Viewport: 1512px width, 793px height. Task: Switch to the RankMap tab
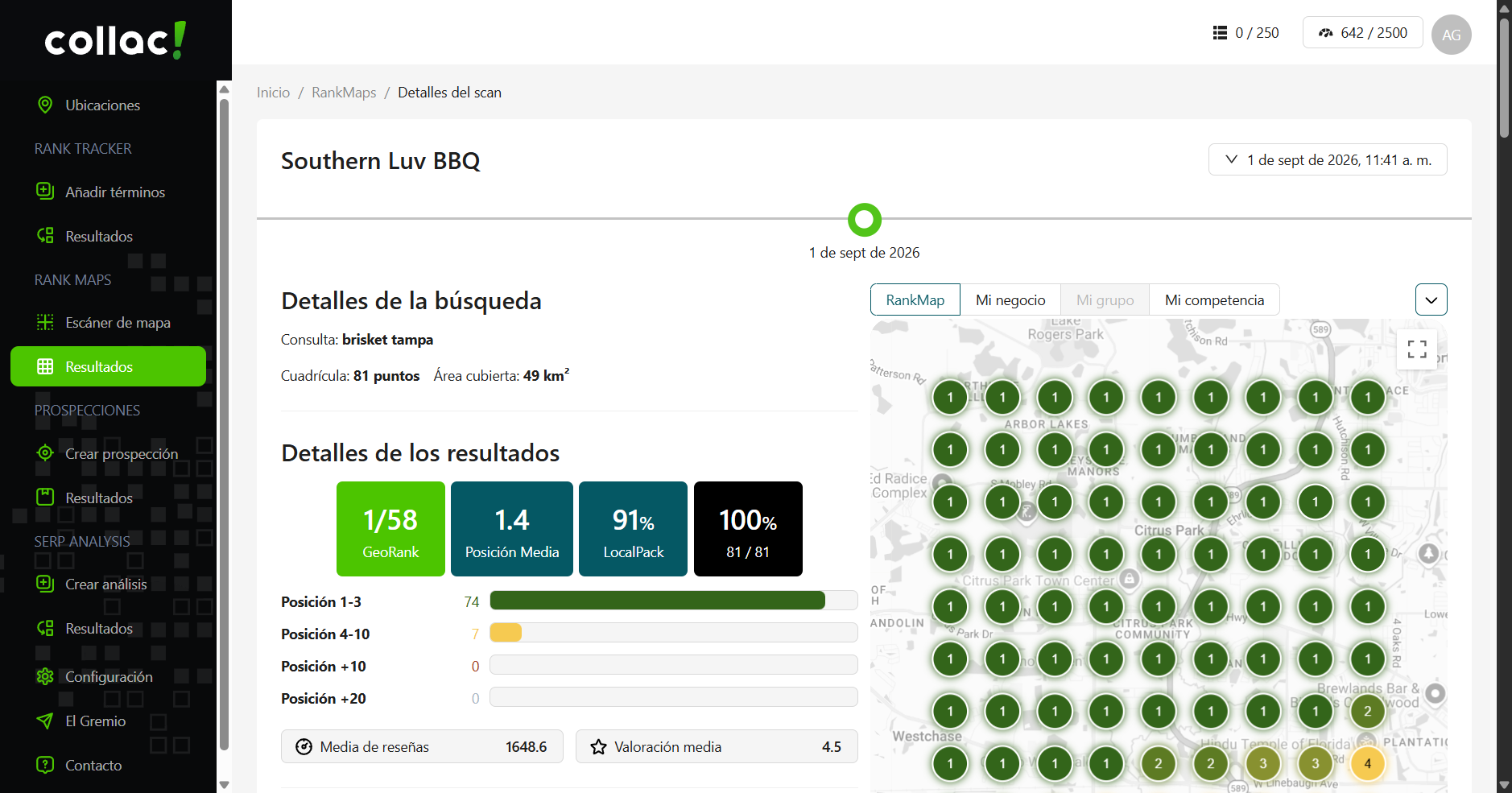tap(915, 300)
